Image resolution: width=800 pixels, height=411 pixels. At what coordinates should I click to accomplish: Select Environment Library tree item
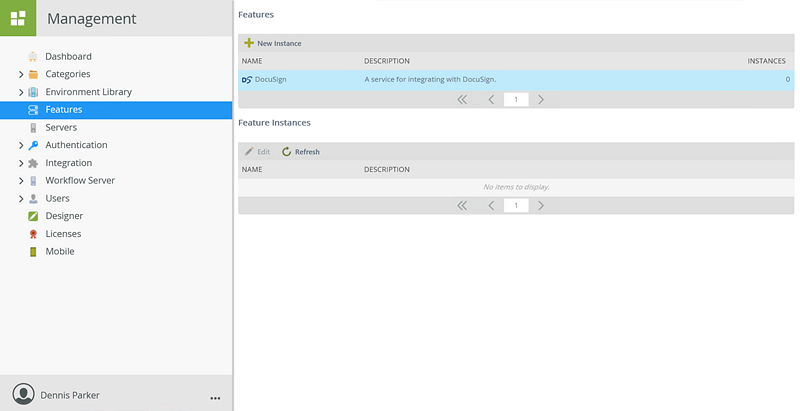point(89,92)
